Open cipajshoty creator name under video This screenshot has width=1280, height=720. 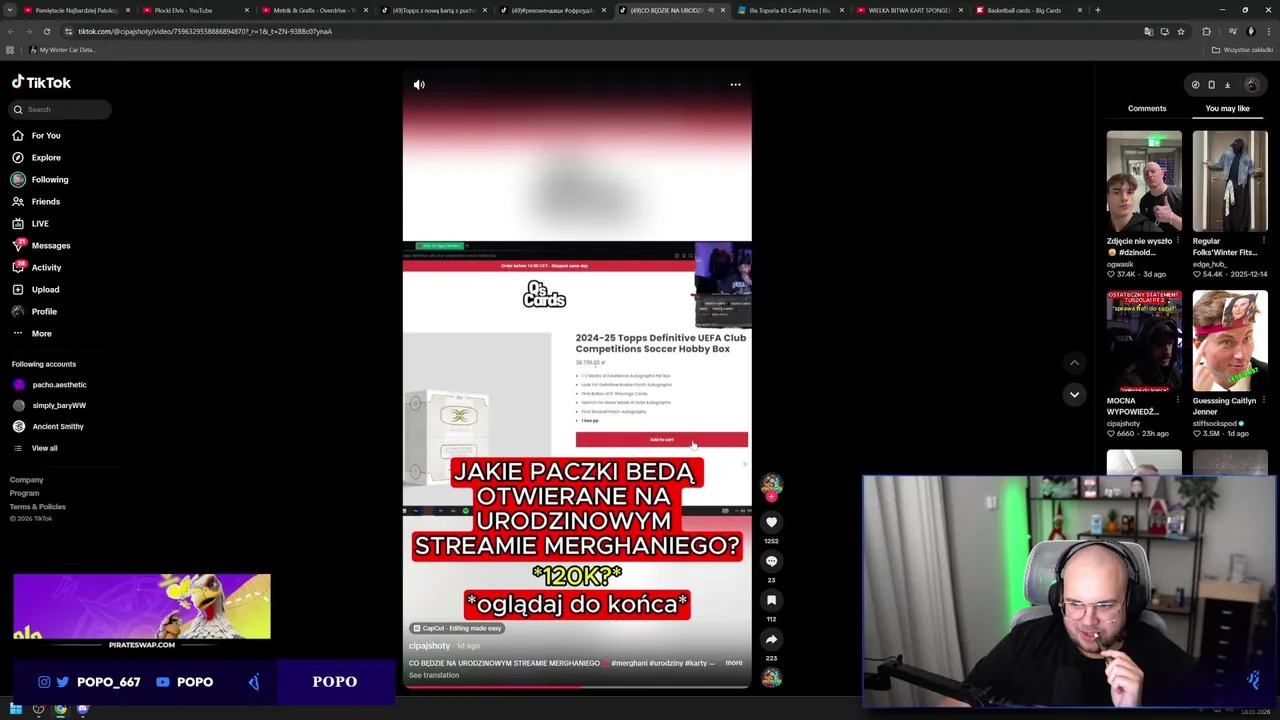click(430, 646)
